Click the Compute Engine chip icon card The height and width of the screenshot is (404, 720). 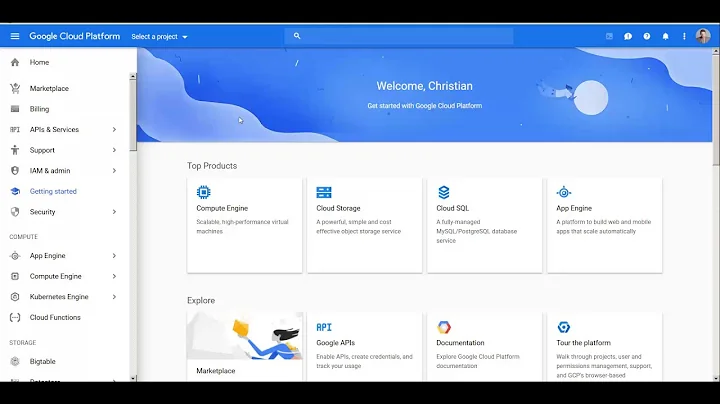[x=203, y=192]
